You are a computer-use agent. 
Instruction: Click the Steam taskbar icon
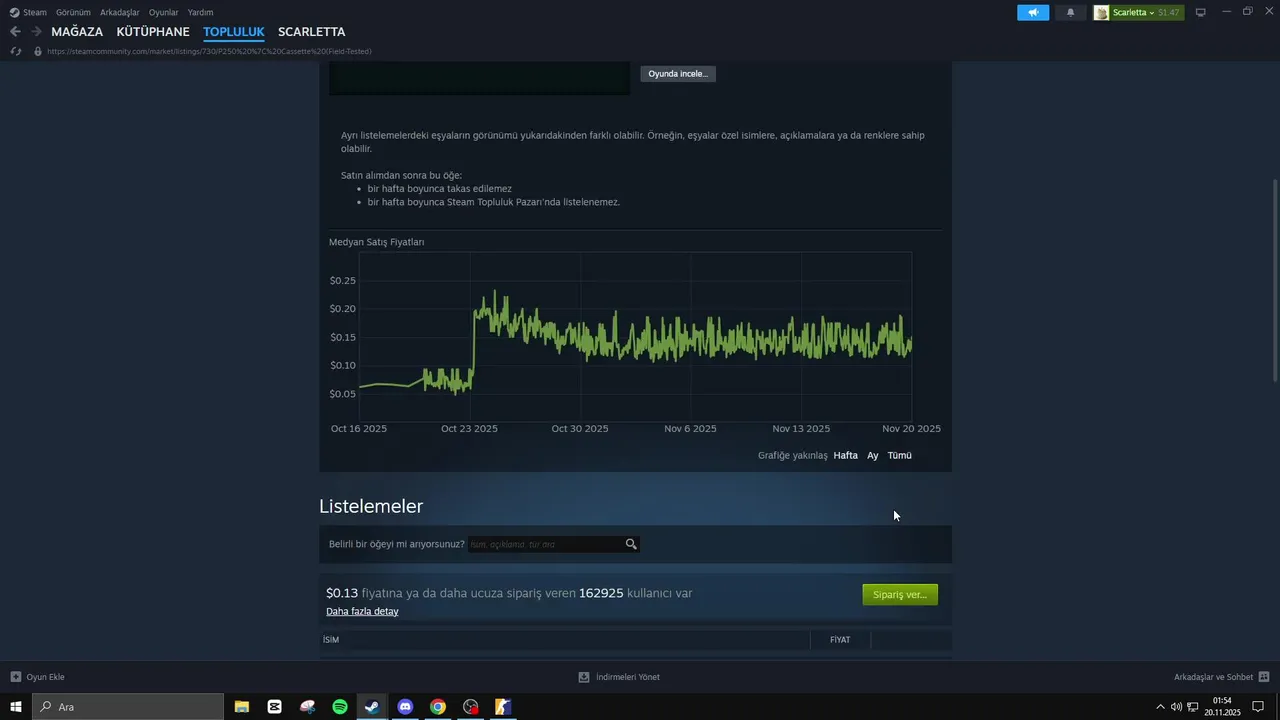[372, 707]
